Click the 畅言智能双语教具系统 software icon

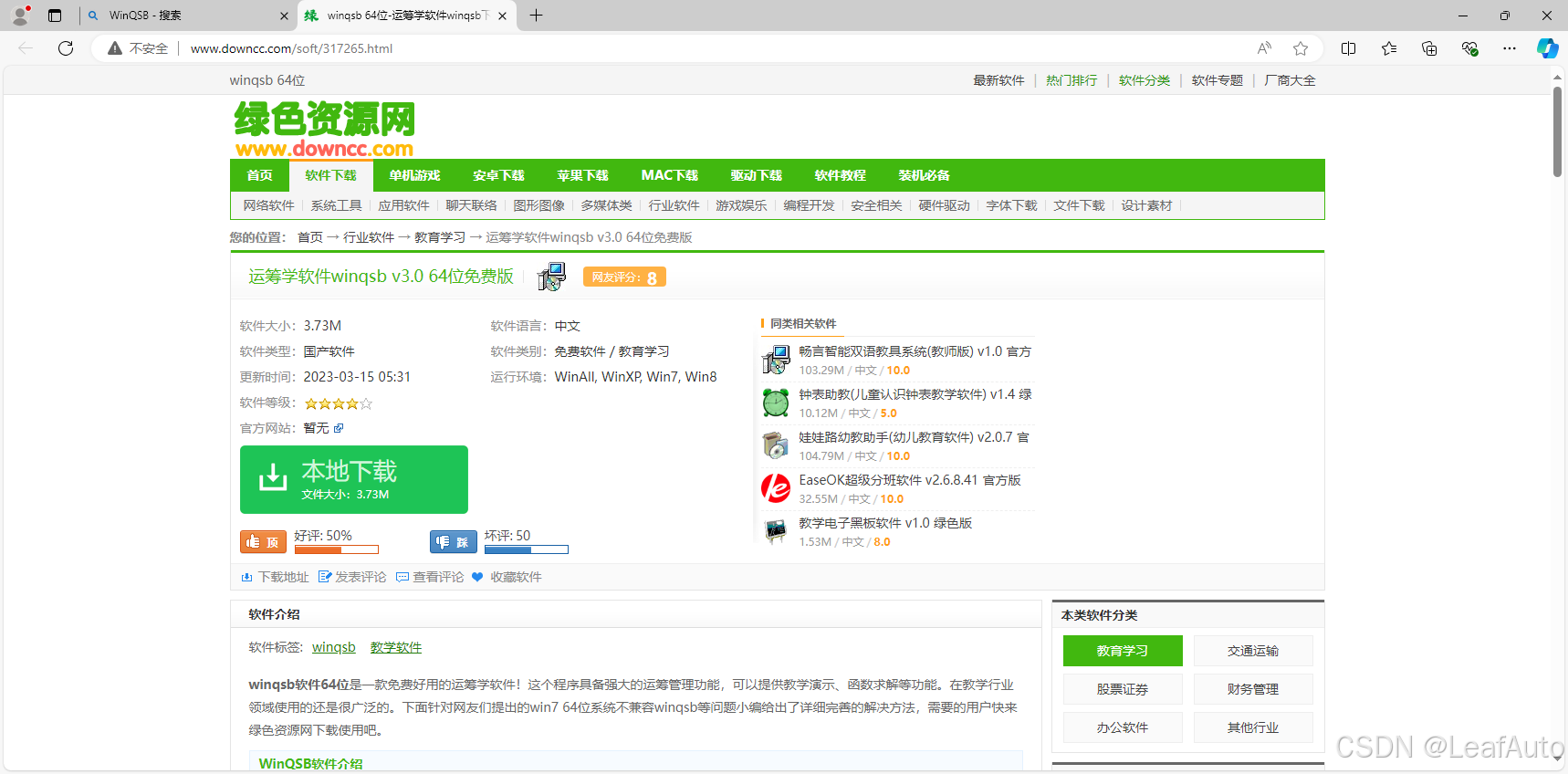(776, 360)
